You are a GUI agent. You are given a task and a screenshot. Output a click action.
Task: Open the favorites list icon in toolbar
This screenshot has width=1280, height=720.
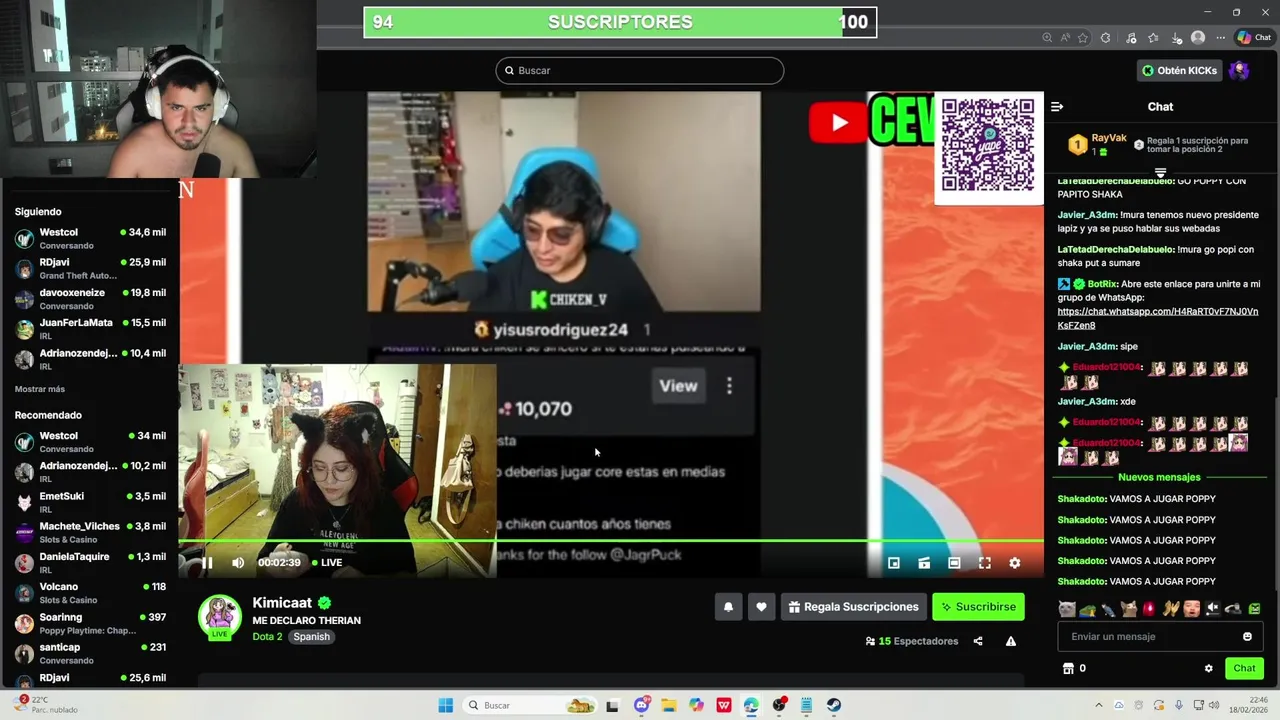click(1153, 38)
